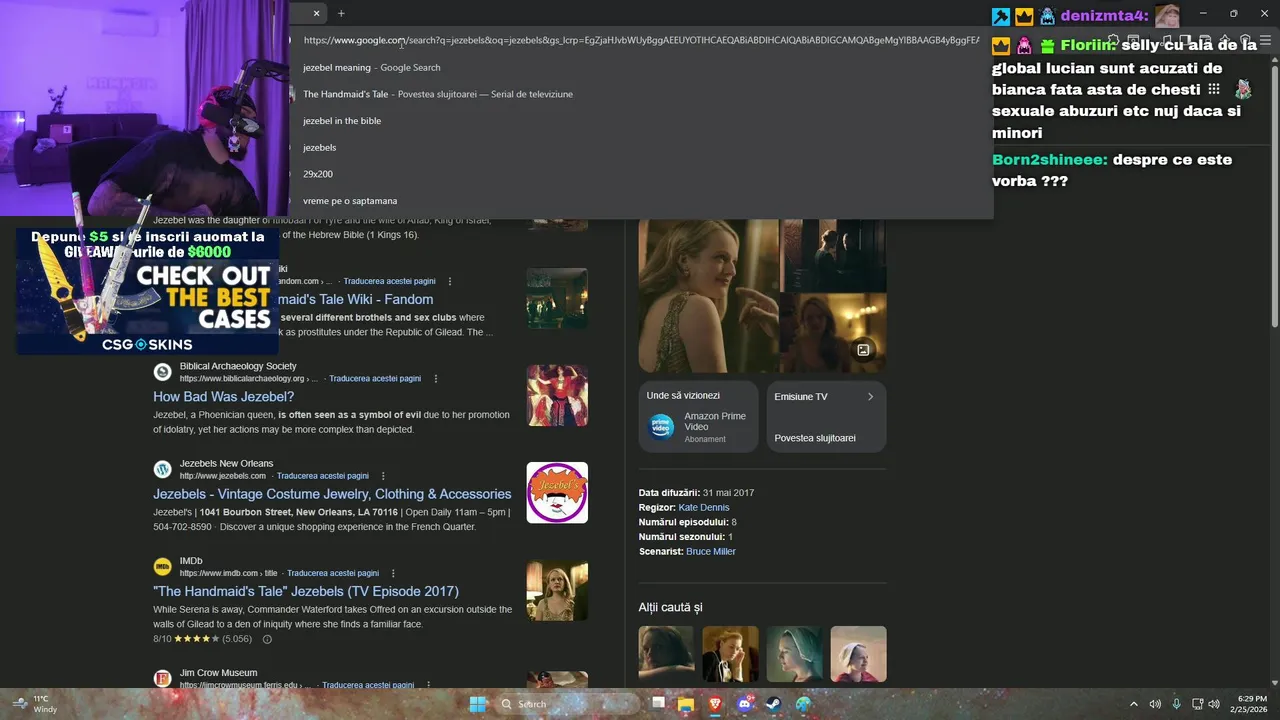Open third 'Alții caută și' thumbnail
The image size is (1280, 720).
[x=794, y=654]
